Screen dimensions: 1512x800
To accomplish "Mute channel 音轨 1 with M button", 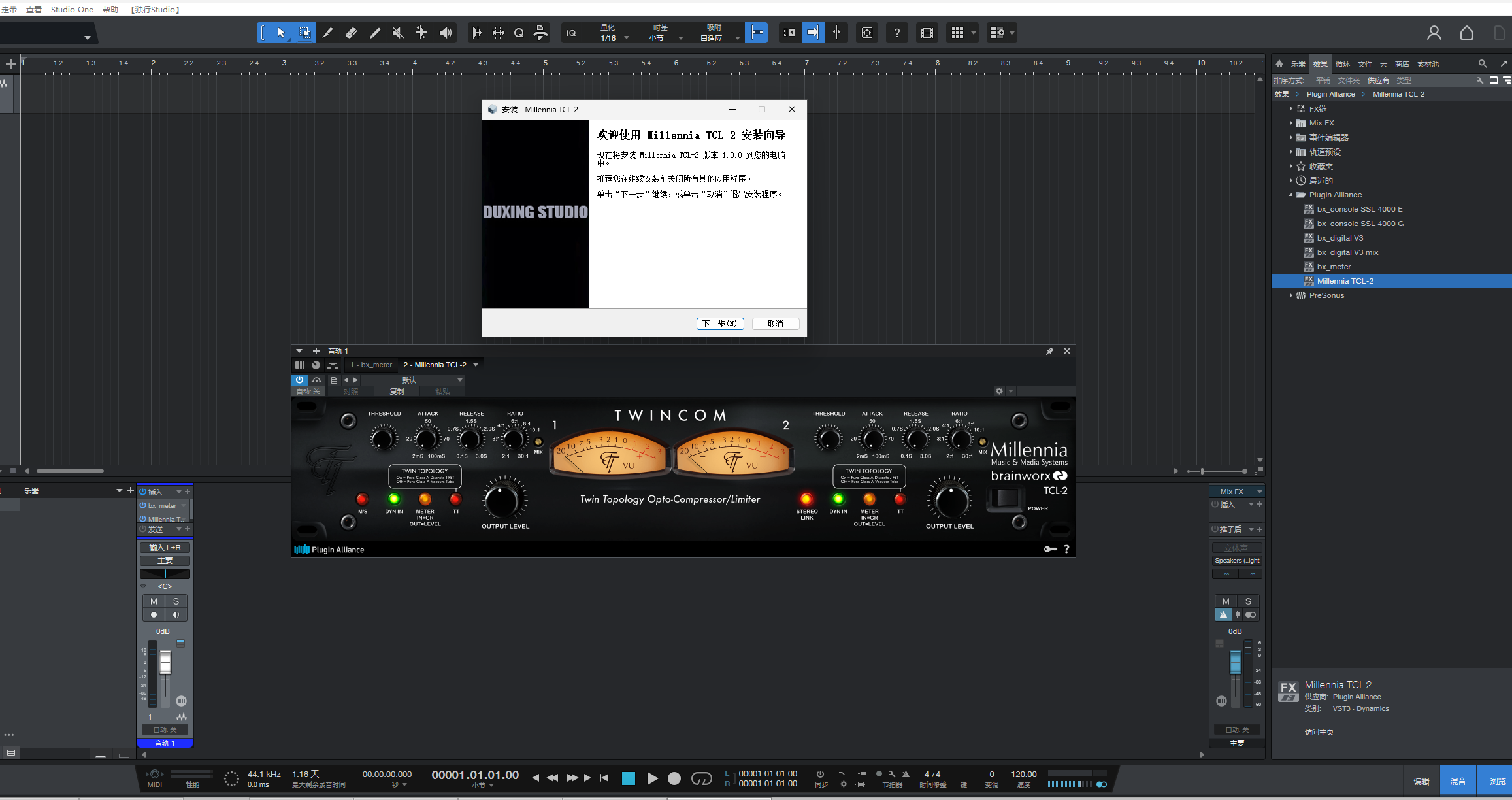I will [154, 601].
